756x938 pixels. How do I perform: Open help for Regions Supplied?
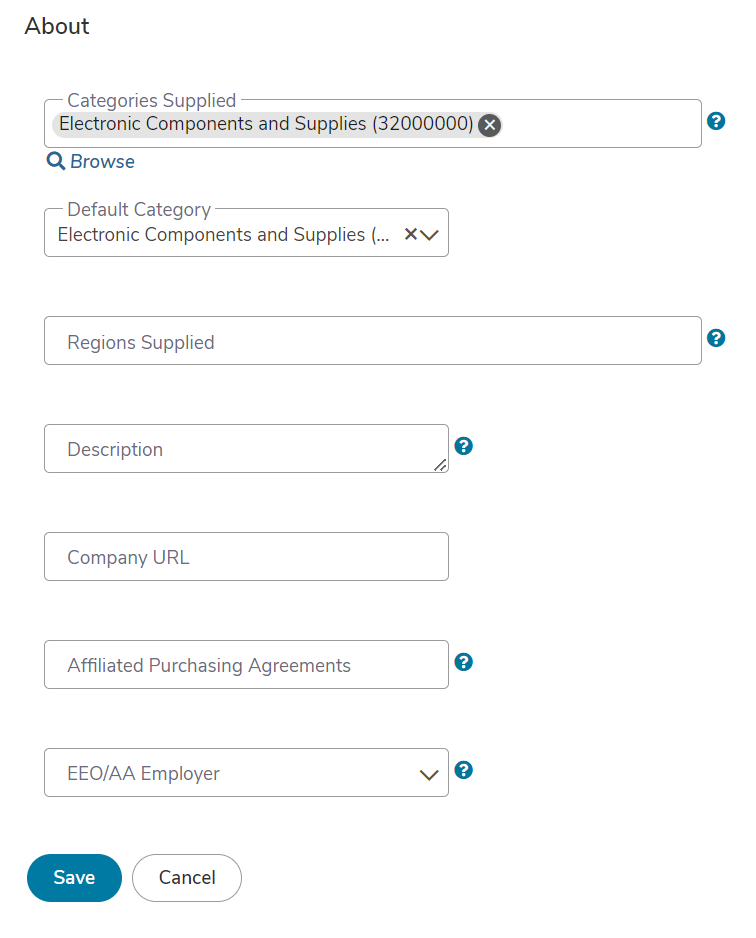[x=716, y=338]
